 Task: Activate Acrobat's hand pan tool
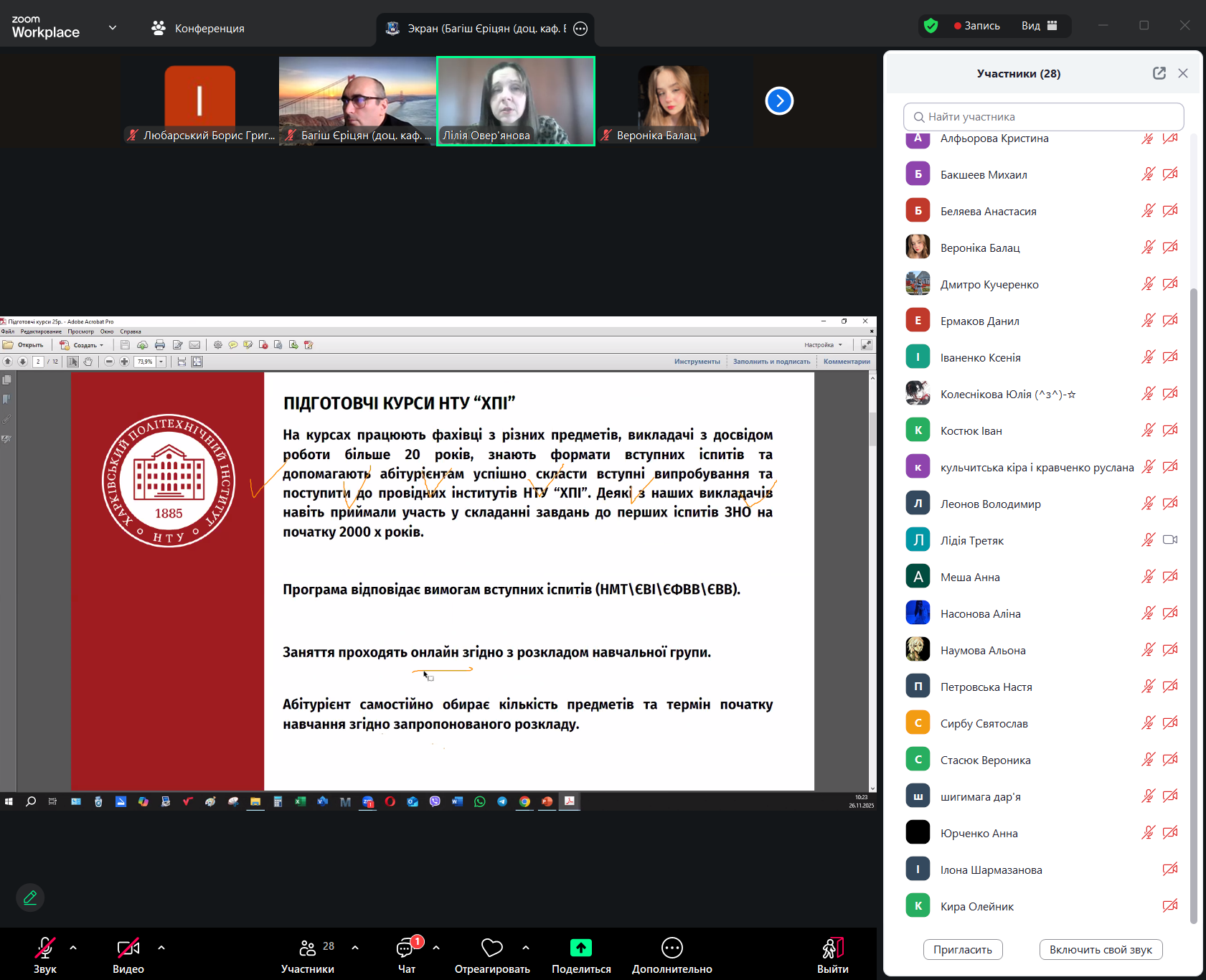[88, 362]
